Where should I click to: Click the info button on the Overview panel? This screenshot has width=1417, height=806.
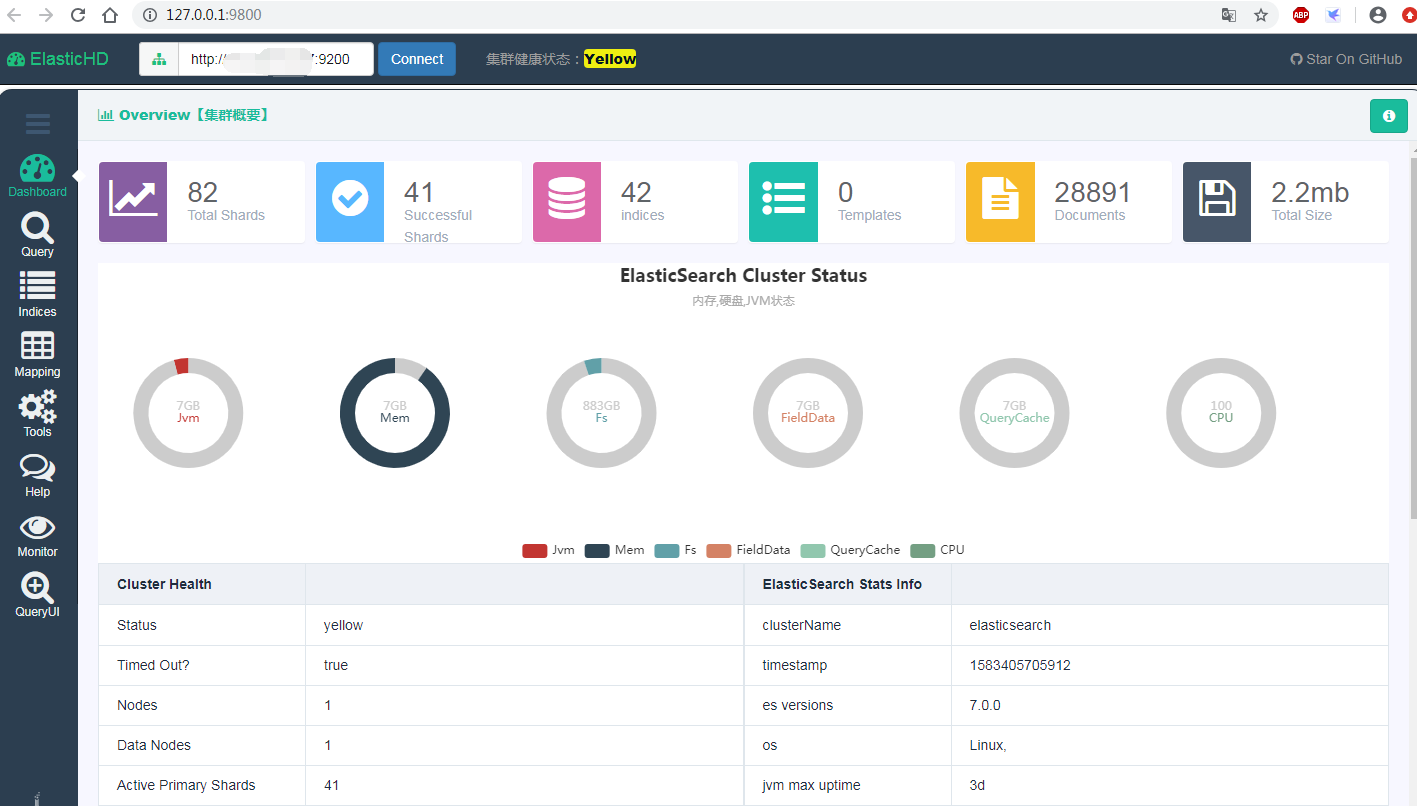pos(1388,116)
